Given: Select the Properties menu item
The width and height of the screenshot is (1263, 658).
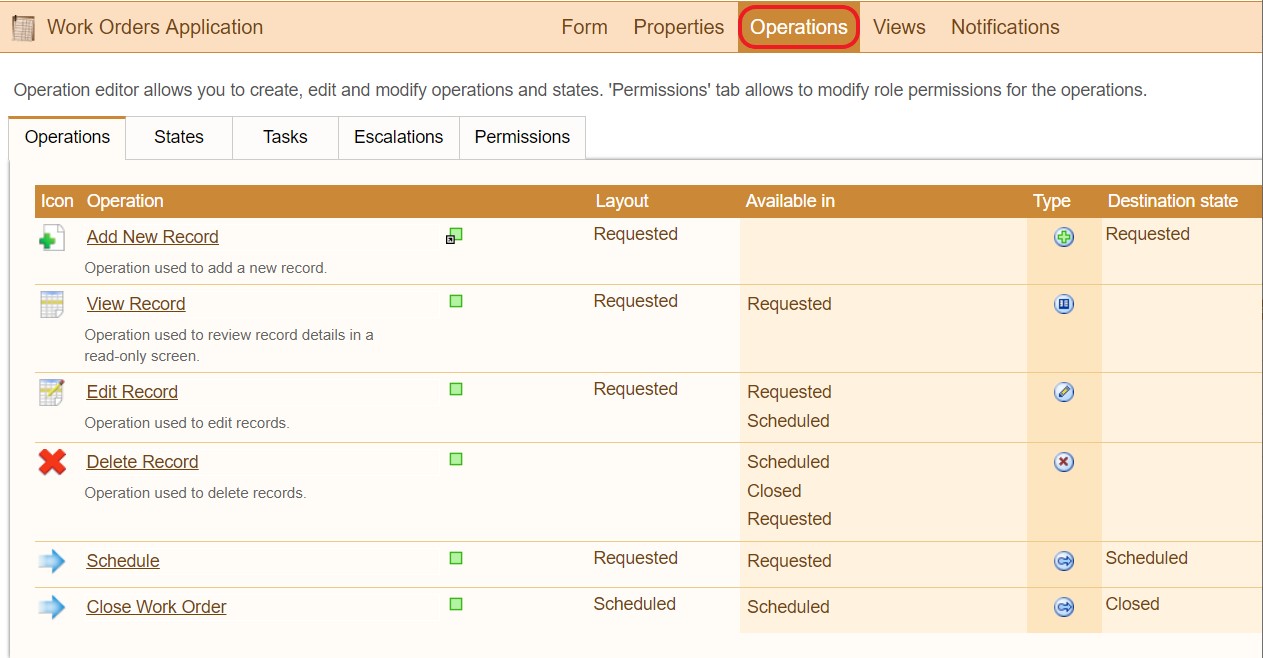Looking at the screenshot, I should (x=678, y=27).
